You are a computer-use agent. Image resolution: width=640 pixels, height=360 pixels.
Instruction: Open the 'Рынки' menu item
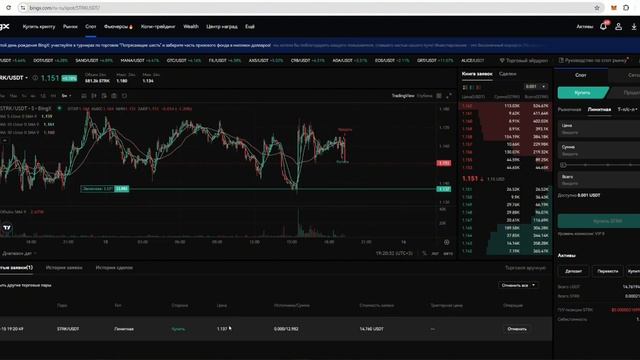pyautogui.click(x=70, y=27)
